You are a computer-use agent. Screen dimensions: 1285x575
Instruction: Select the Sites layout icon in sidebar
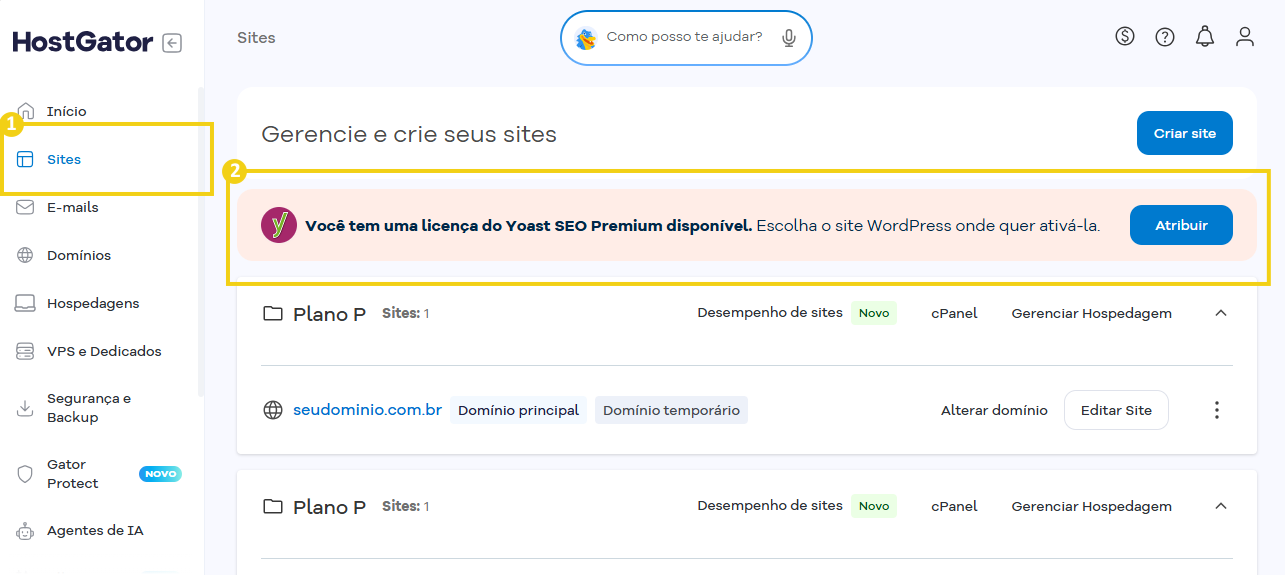click(26, 159)
